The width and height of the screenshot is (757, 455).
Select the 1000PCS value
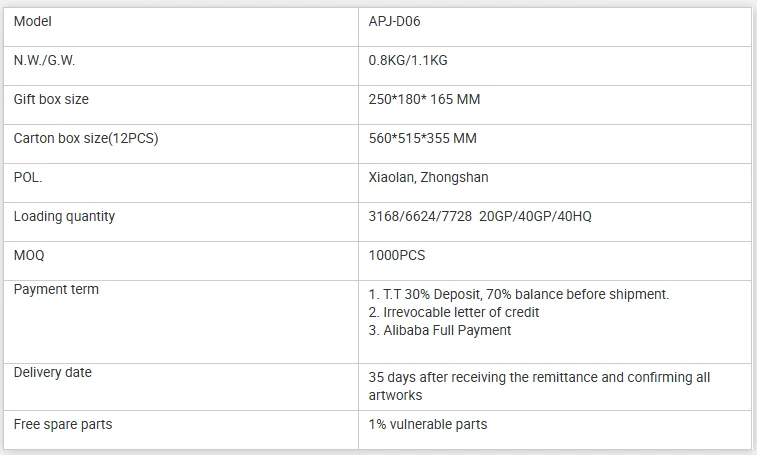pos(397,255)
